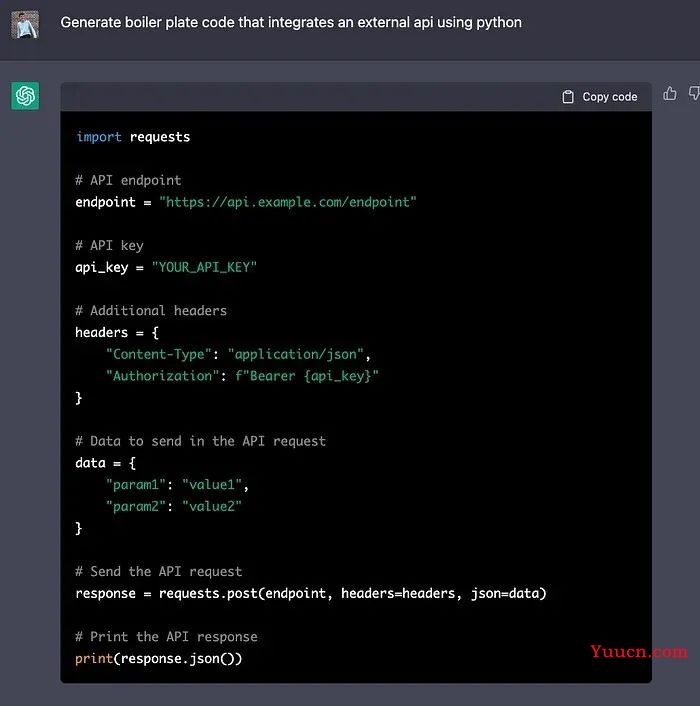Give the response a thumbs up

click(669, 94)
